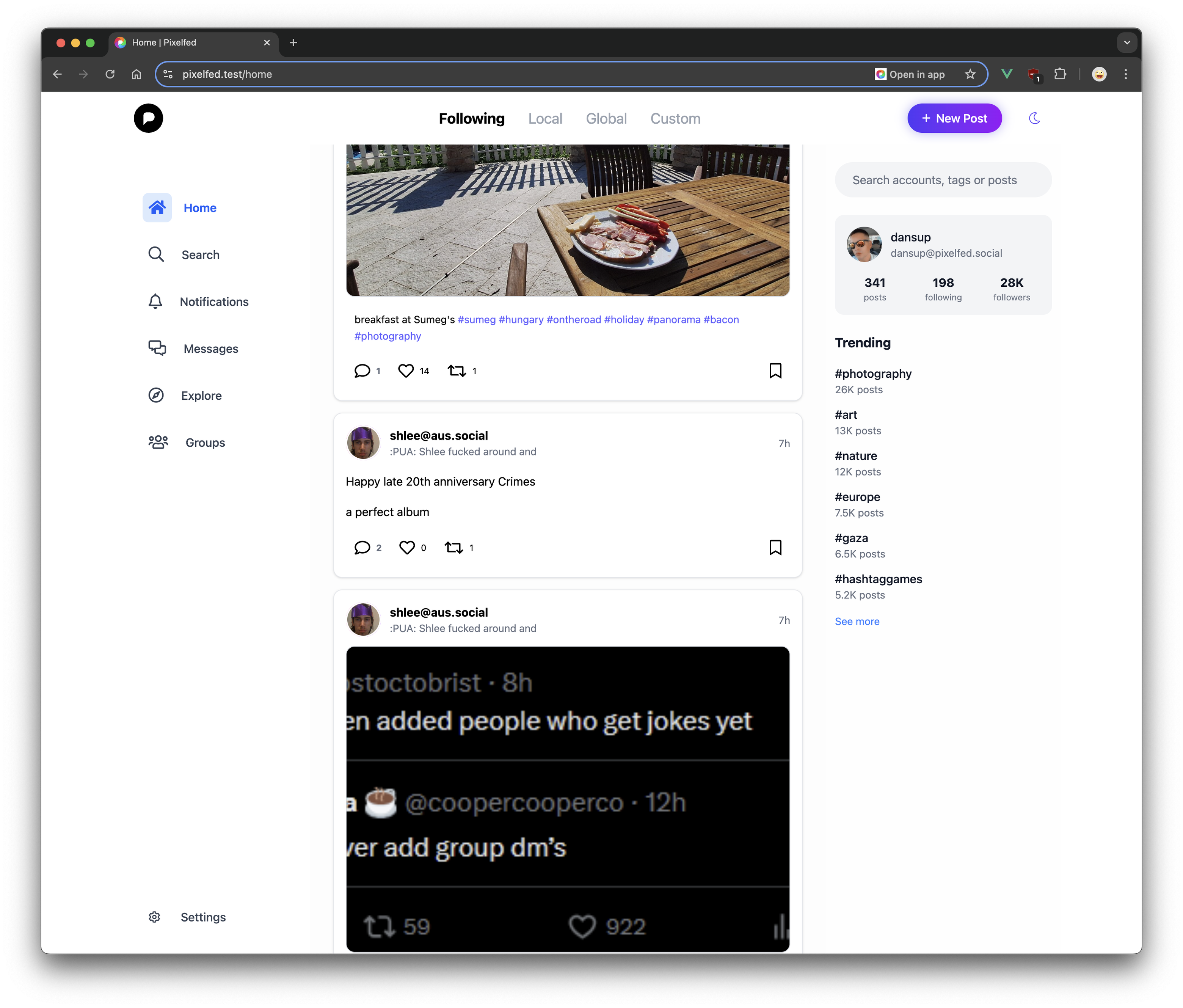This screenshot has height=1008, width=1183.
Task: Switch to the Custom feed tab
Action: (675, 118)
